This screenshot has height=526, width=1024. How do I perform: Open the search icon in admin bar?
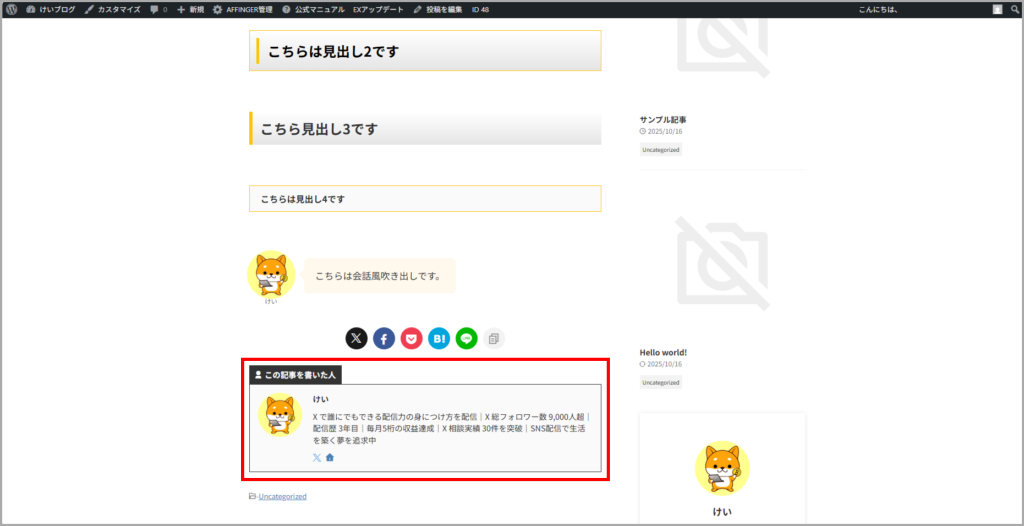point(1013,9)
